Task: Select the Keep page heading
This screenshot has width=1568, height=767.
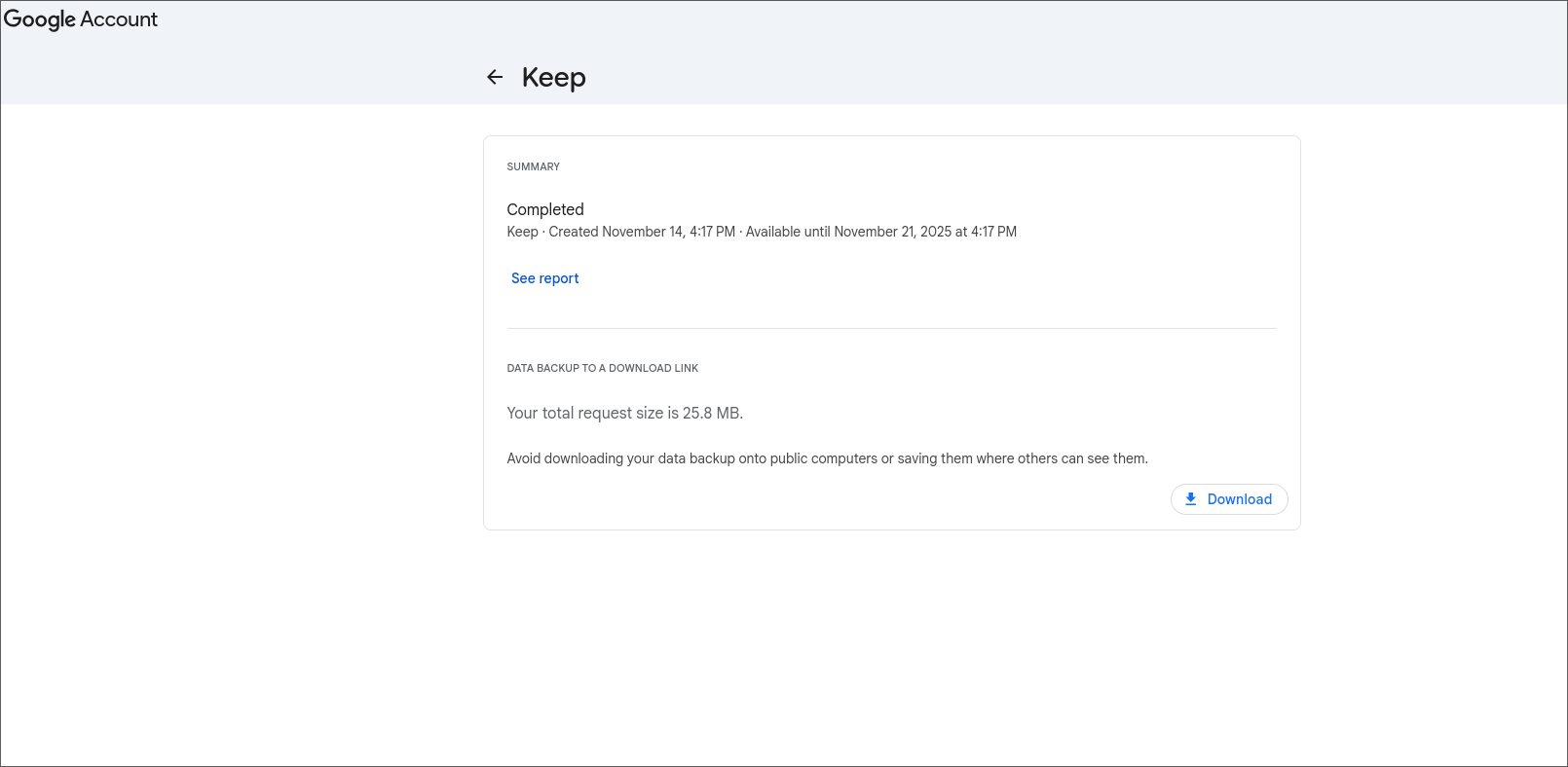Action: tap(553, 78)
